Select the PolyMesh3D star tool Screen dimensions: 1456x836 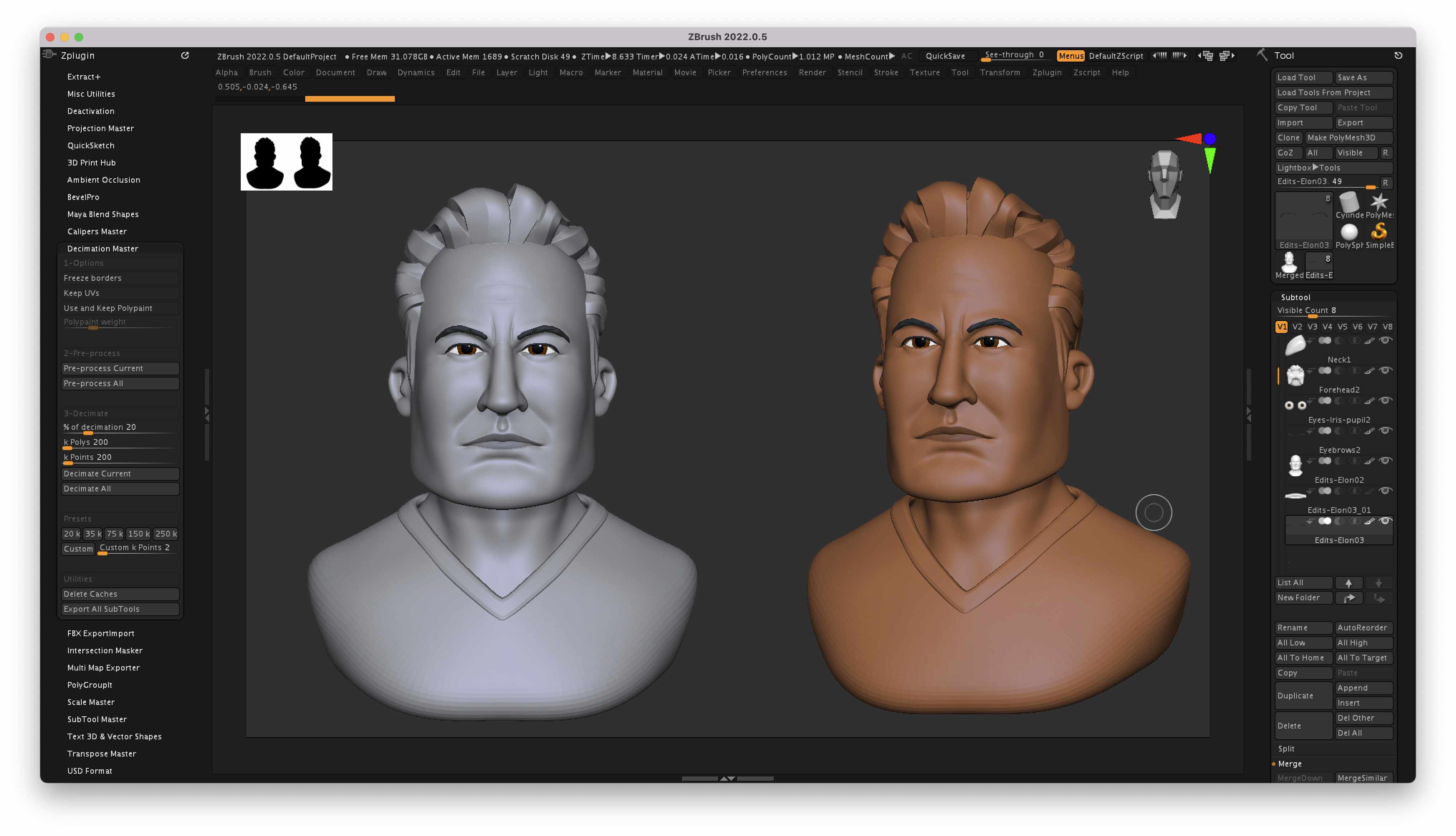tap(1379, 206)
